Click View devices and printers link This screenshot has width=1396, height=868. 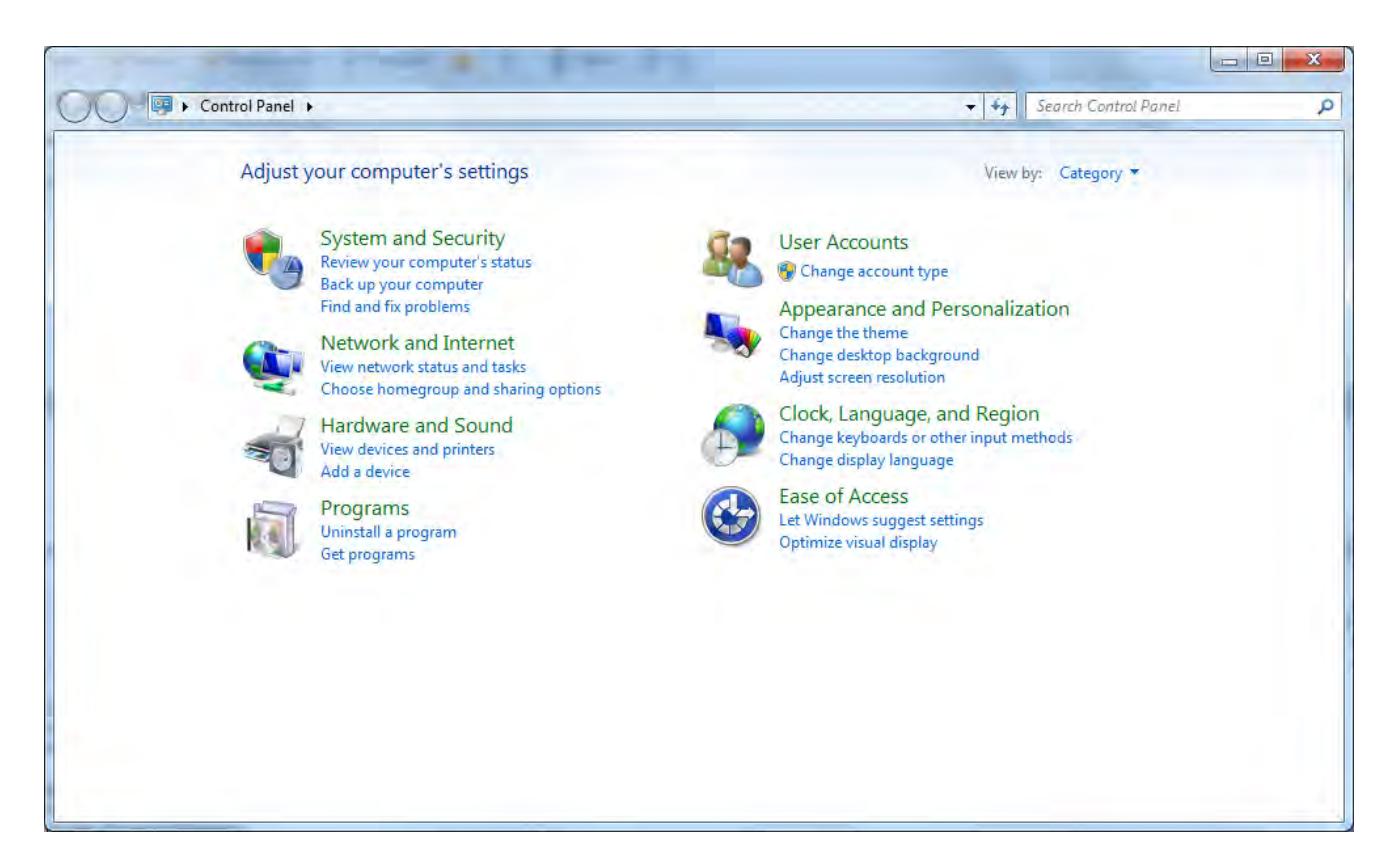[x=407, y=449]
